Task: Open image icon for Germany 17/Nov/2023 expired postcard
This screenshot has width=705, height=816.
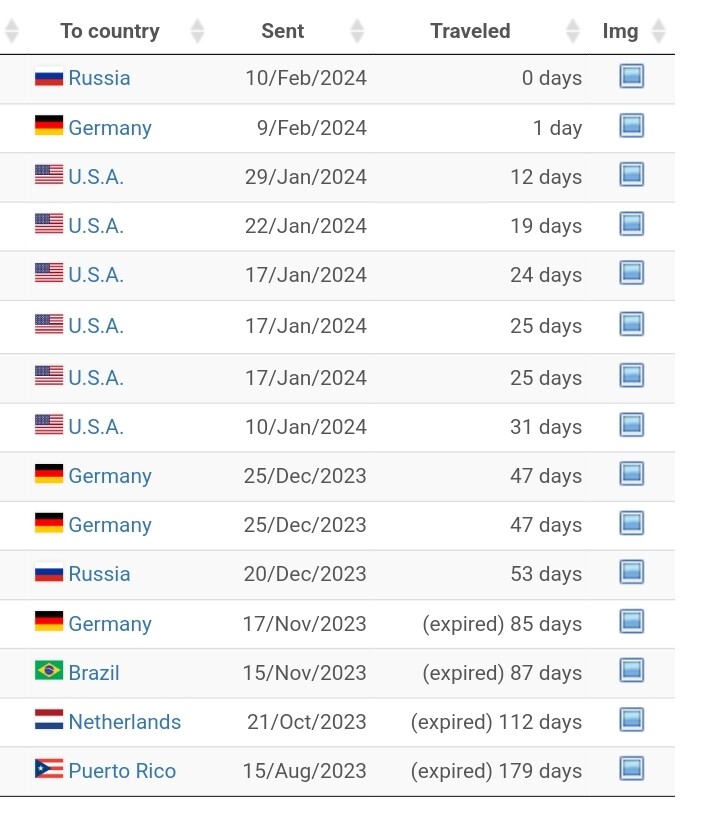Action: 632,622
